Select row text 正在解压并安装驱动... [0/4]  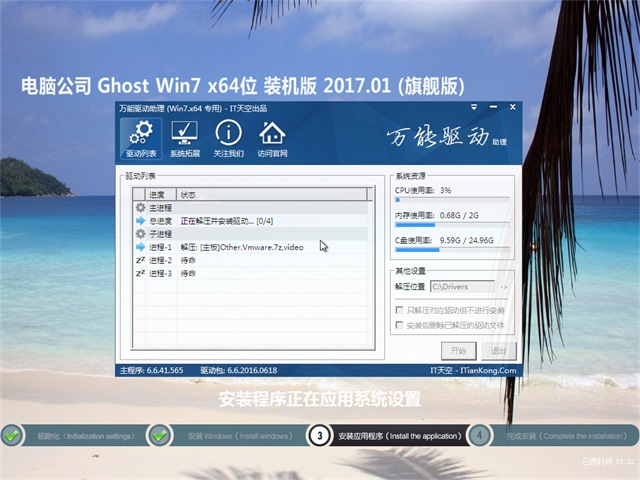click(227, 221)
